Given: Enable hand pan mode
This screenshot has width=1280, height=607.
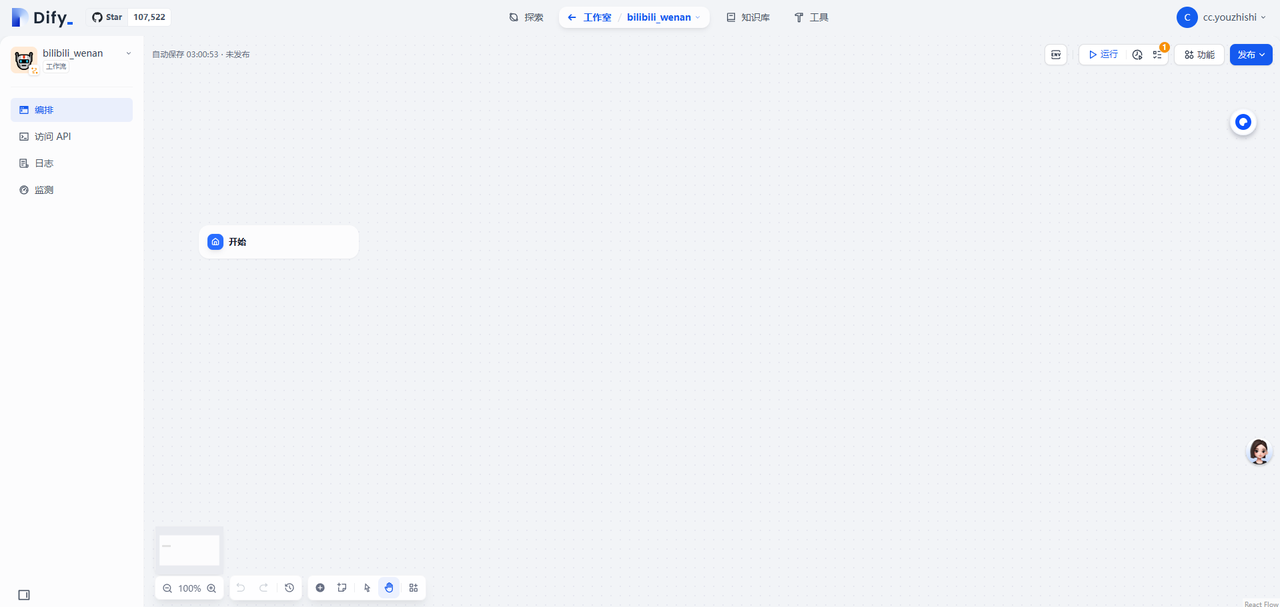Looking at the screenshot, I should 389,588.
